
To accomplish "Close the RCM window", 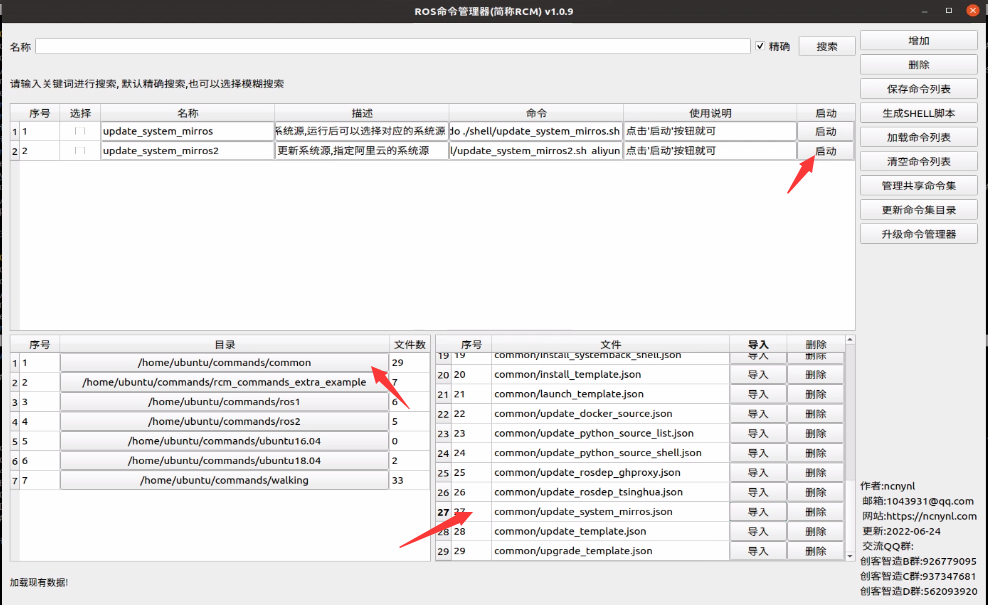I will tap(973, 11).
